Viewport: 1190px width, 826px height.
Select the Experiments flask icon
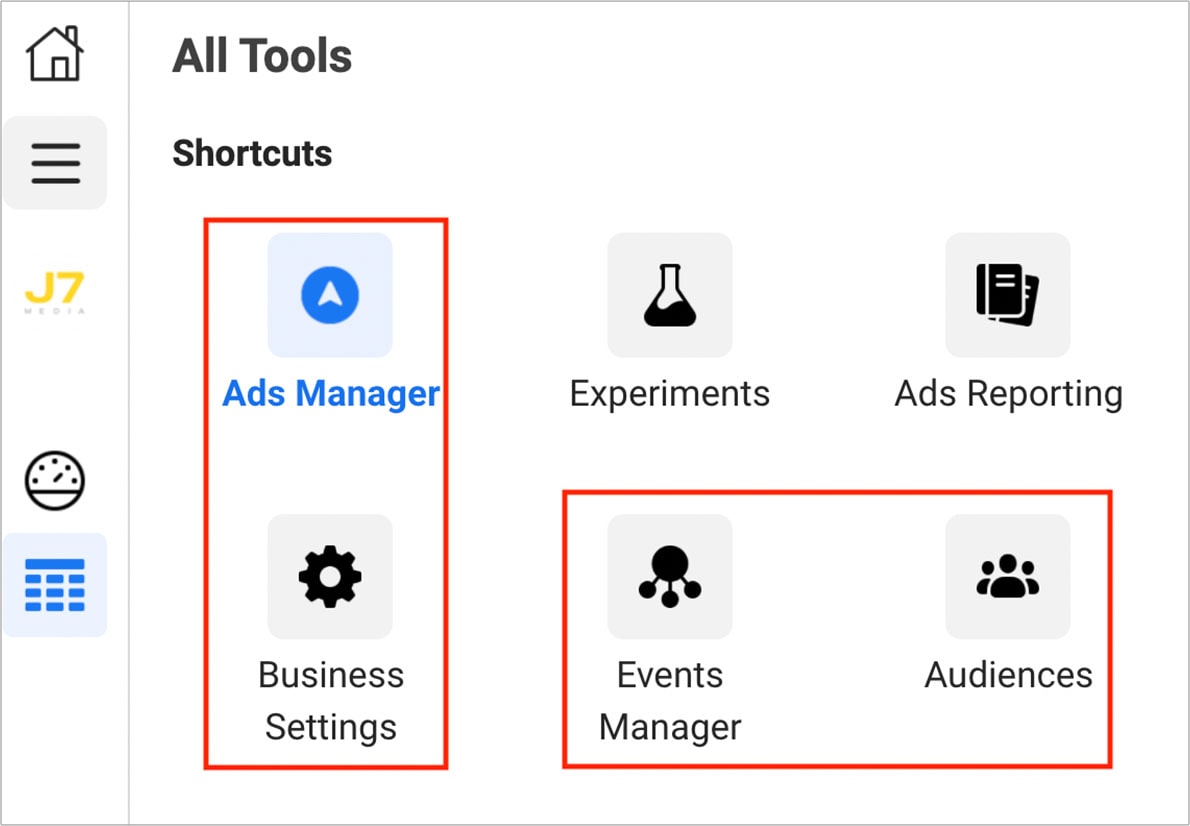tap(669, 295)
